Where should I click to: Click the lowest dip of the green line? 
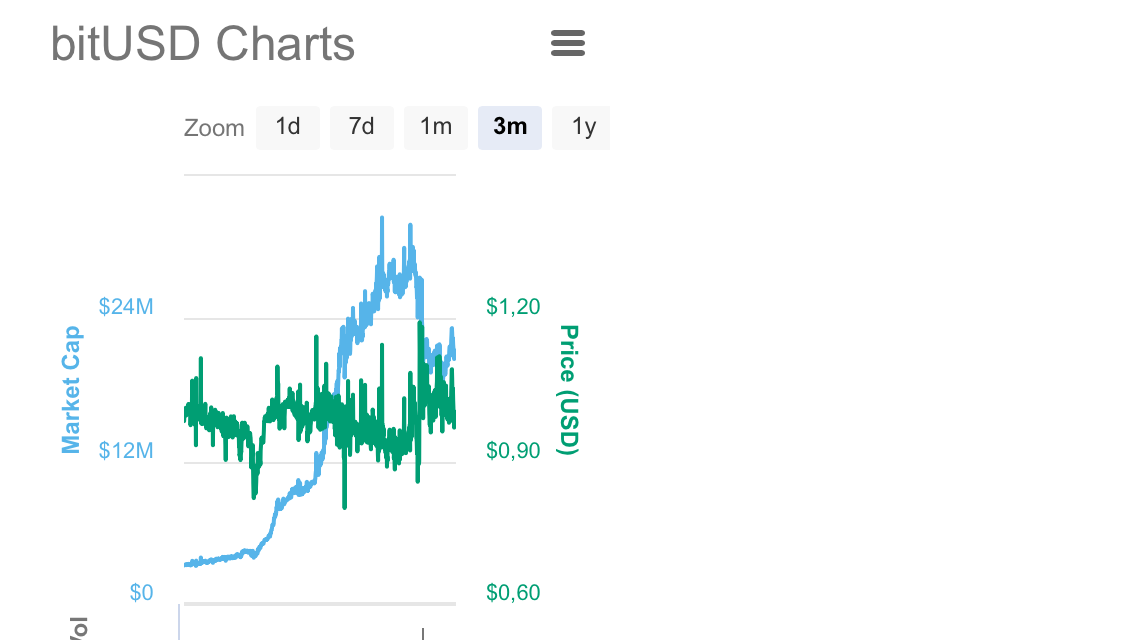pos(344,506)
